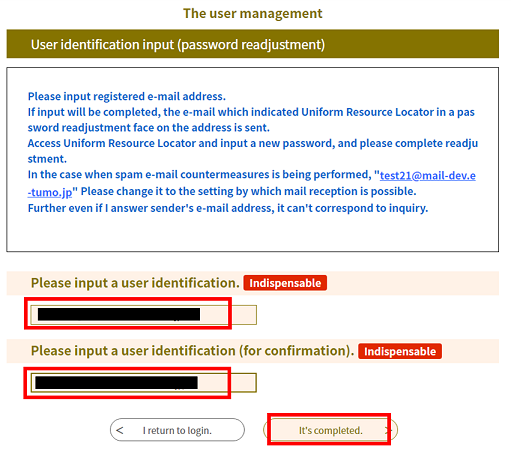The width and height of the screenshot is (511, 461).
Task: Focus the first user identification input field
Action: [143, 315]
